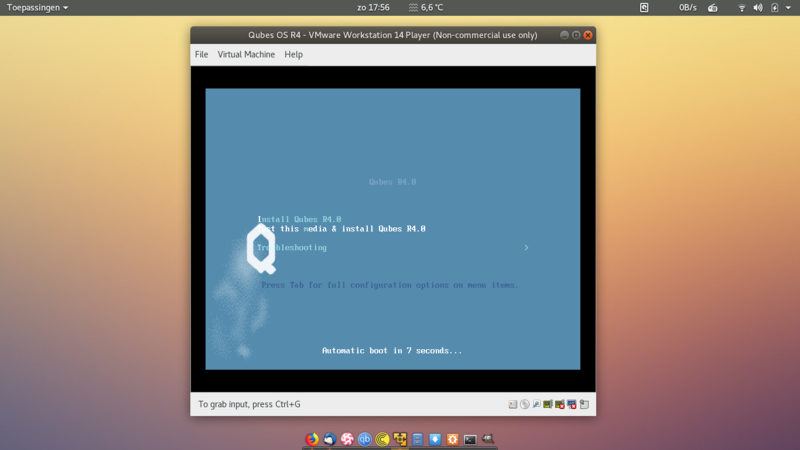Open the orange settings gear app in dock
Screen dimensions: 800x450
[x=453, y=439]
